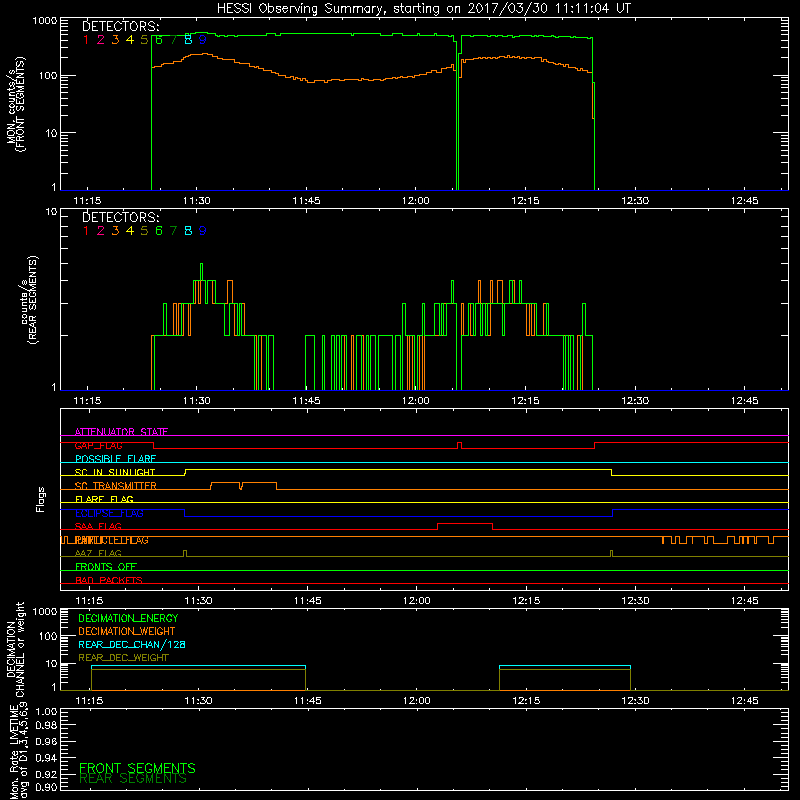The image size is (800, 800).
Task: Click 11:45 tick label under rear segments plot
Action: pyautogui.click(x=306, y=401)
